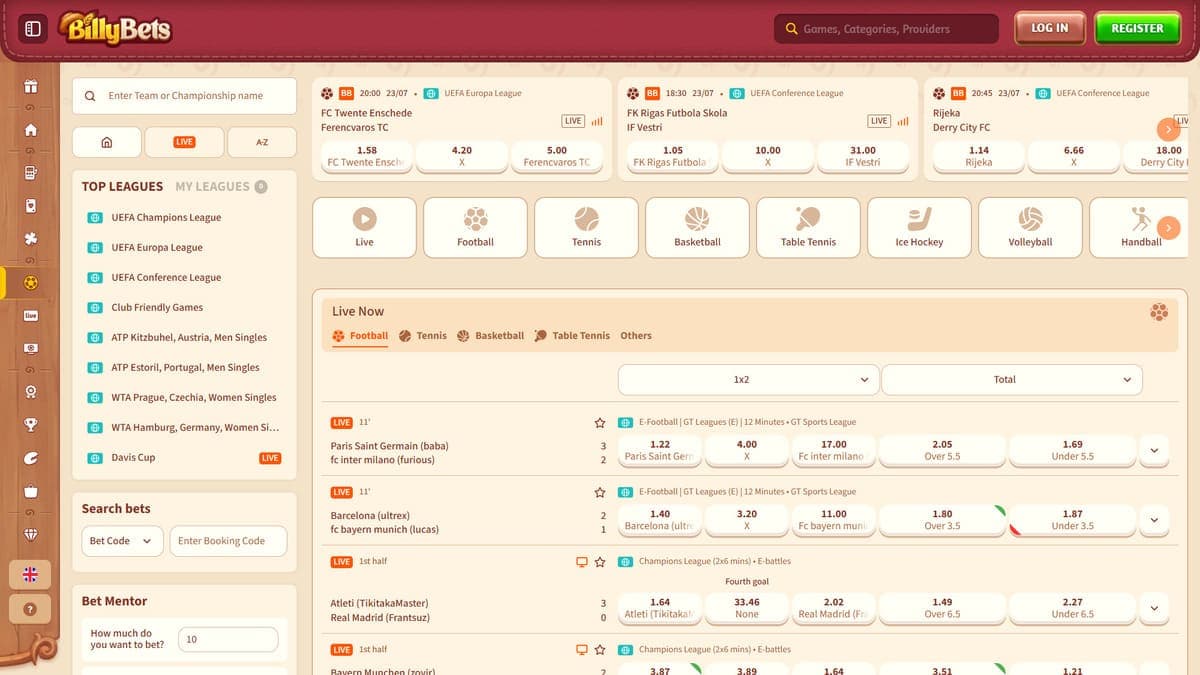Open UEFA Champions League in top leagues
The width and height of the screenshot is (1200, 675).
pos(166,217)
